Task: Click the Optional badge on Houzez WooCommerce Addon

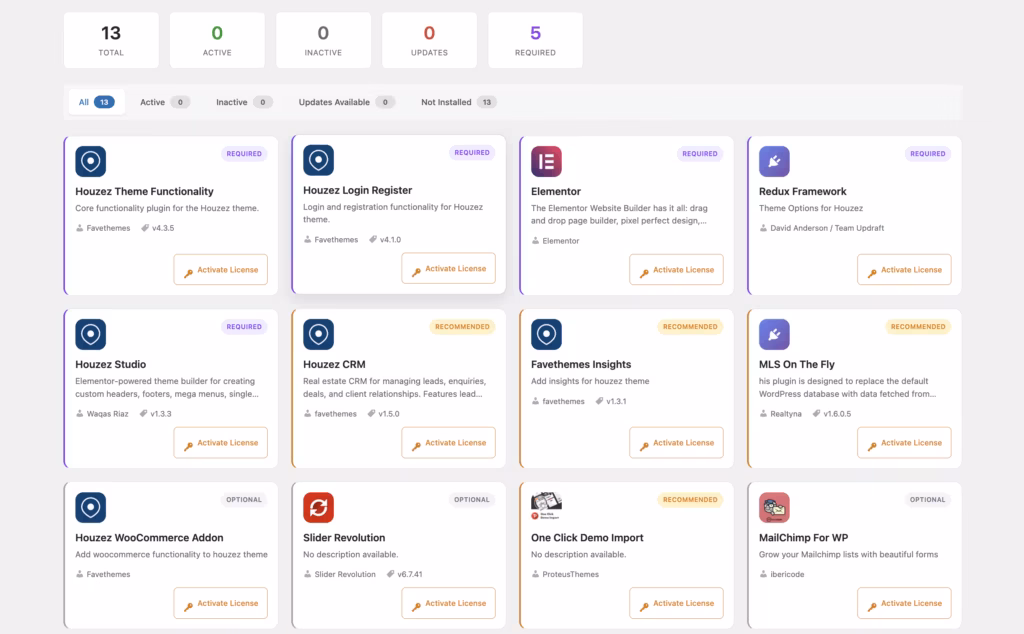Action: point(244,499)
